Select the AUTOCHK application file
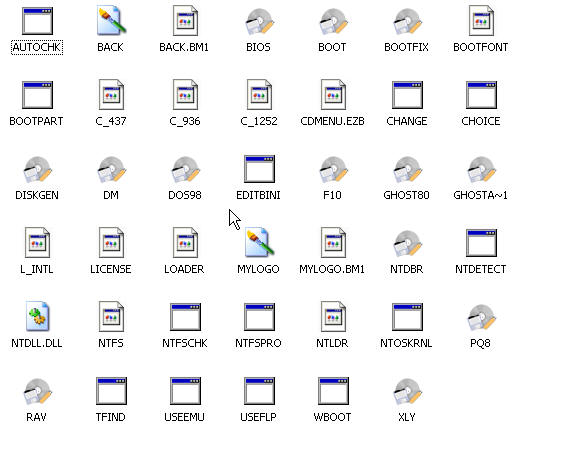This screenshot has width=582, height=458. [37, 22]
